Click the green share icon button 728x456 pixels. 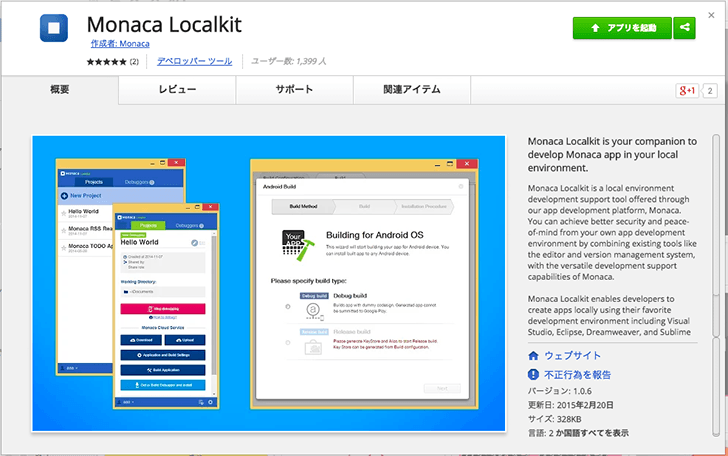tap(684, 28)
